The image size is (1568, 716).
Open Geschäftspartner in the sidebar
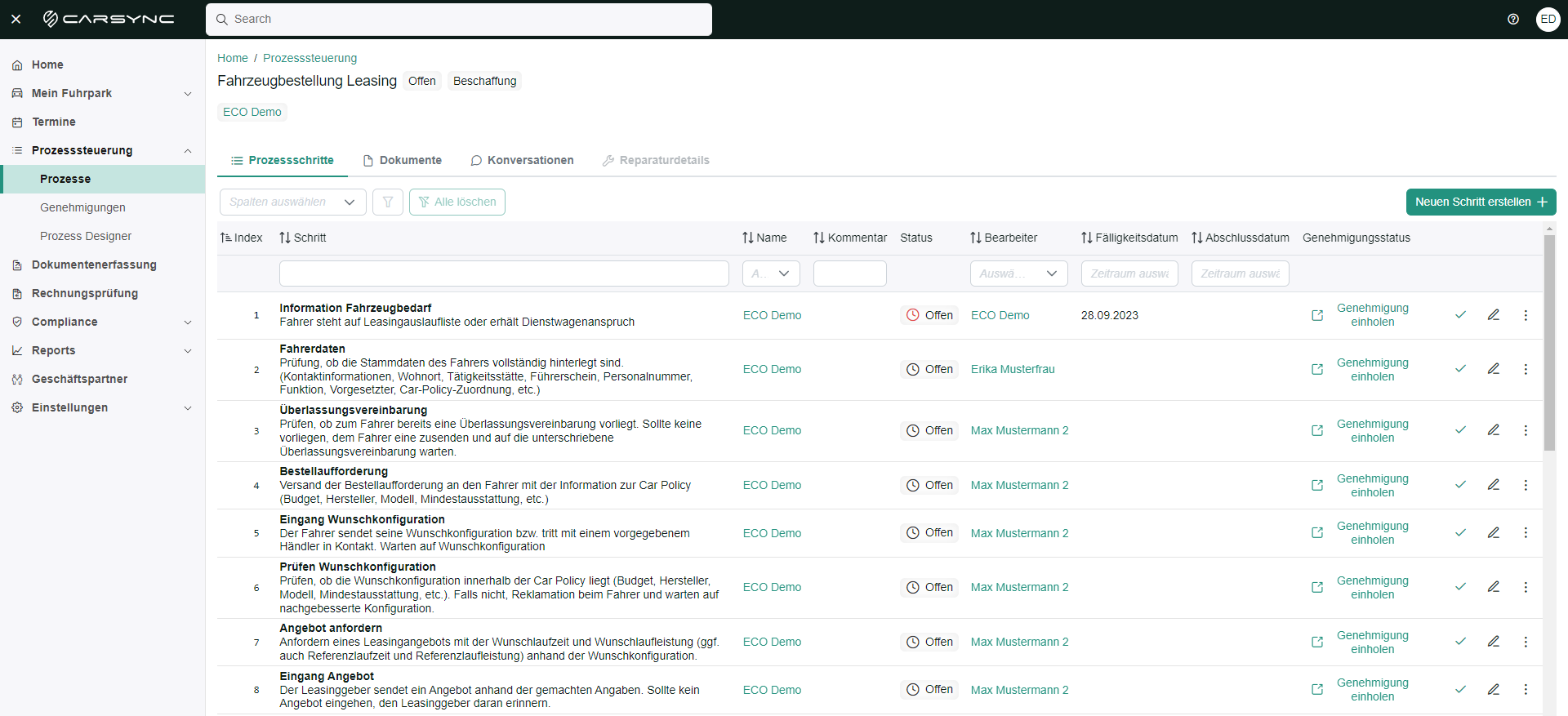coord(79,379)
